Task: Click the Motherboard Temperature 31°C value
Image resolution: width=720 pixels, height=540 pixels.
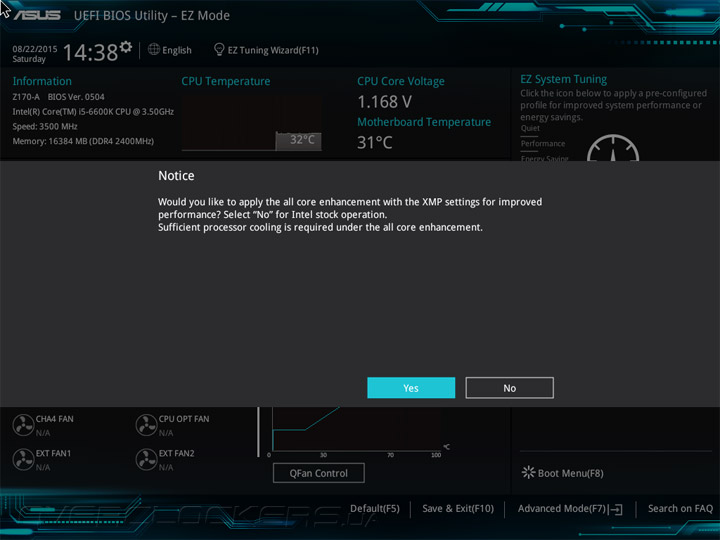Action: (x=375, y=142)
